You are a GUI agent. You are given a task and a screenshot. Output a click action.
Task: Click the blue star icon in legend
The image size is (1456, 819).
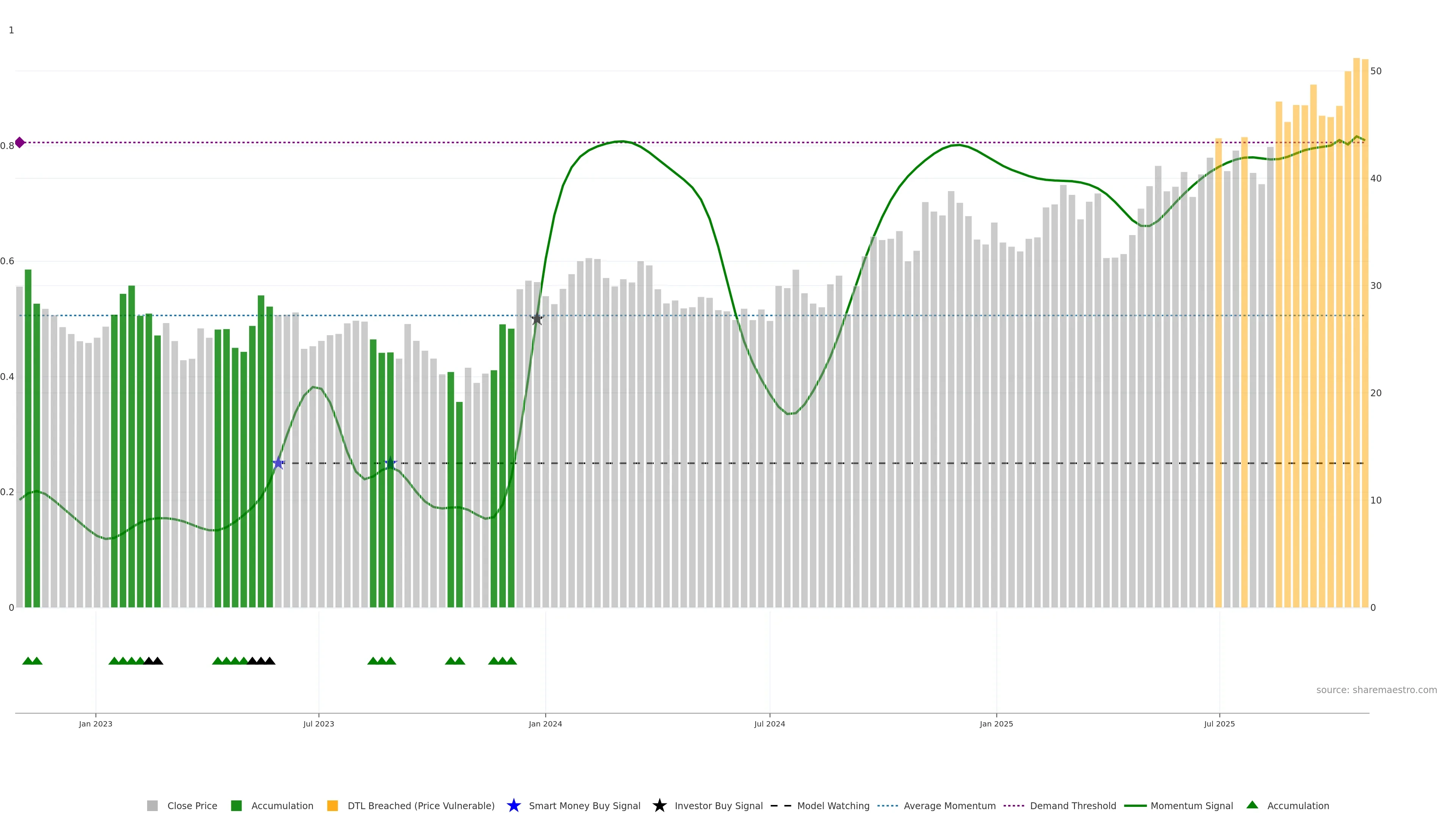[513, 805]
